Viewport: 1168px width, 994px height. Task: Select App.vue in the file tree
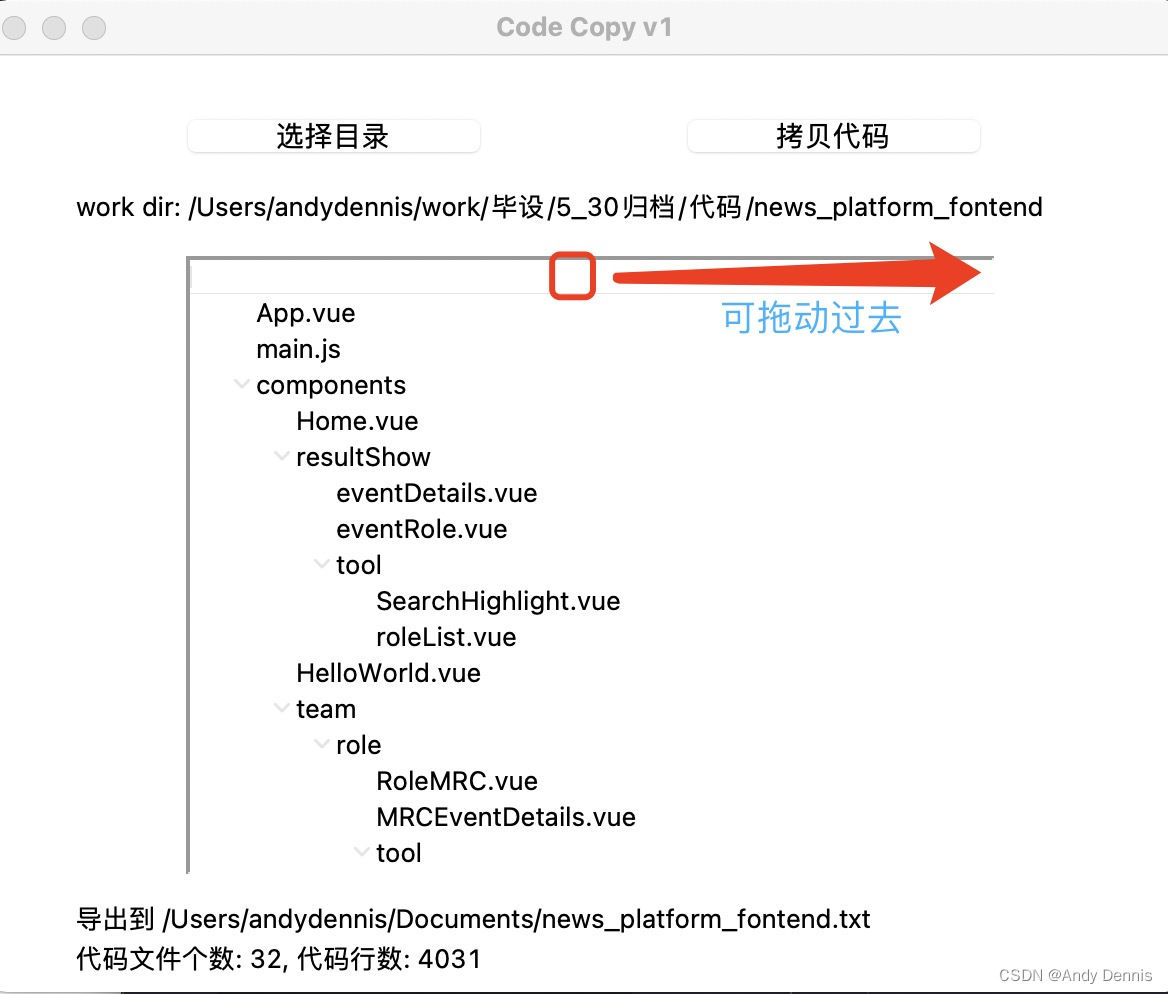click(305, 313)
